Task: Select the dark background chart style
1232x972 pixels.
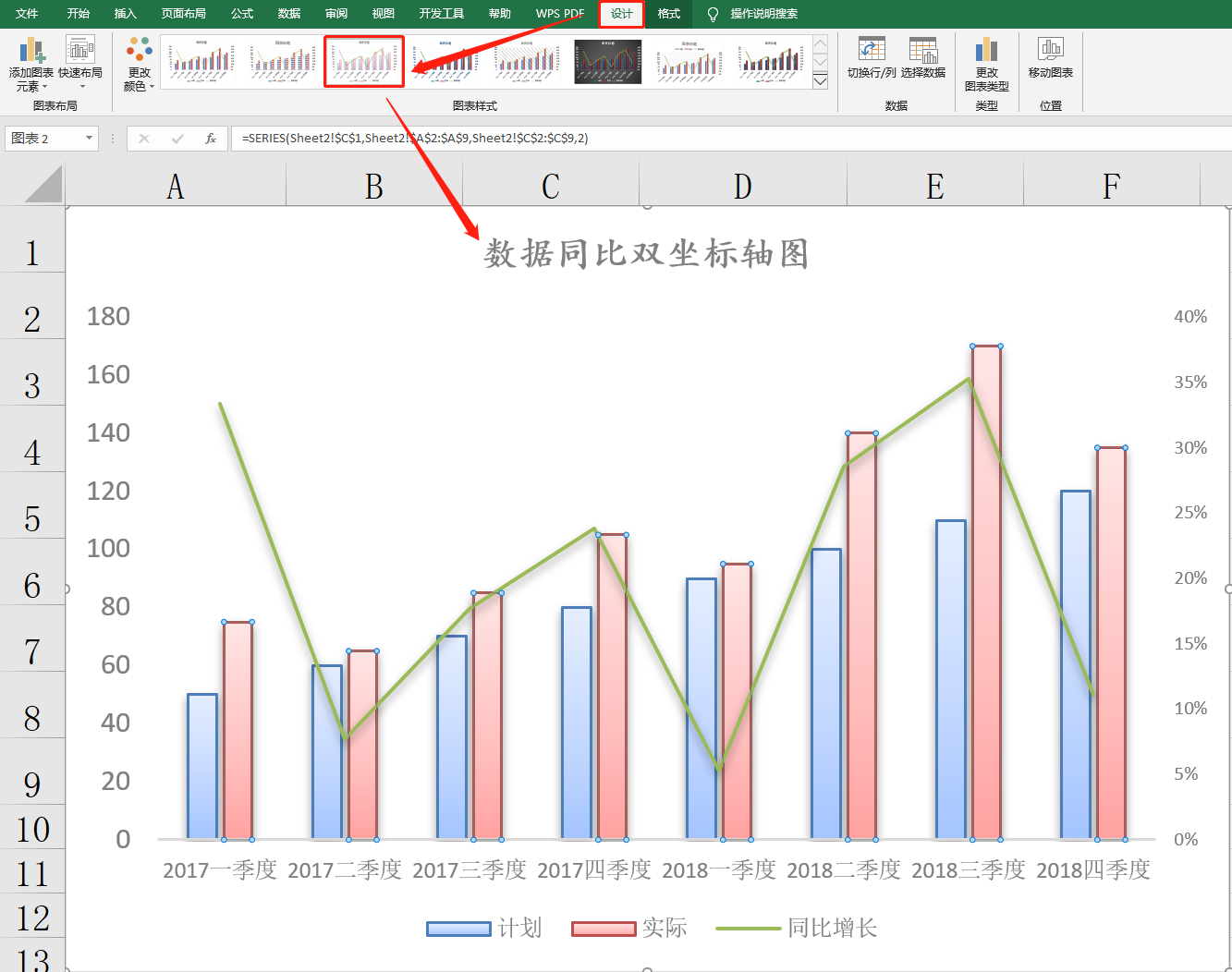Action: [608, 62]
